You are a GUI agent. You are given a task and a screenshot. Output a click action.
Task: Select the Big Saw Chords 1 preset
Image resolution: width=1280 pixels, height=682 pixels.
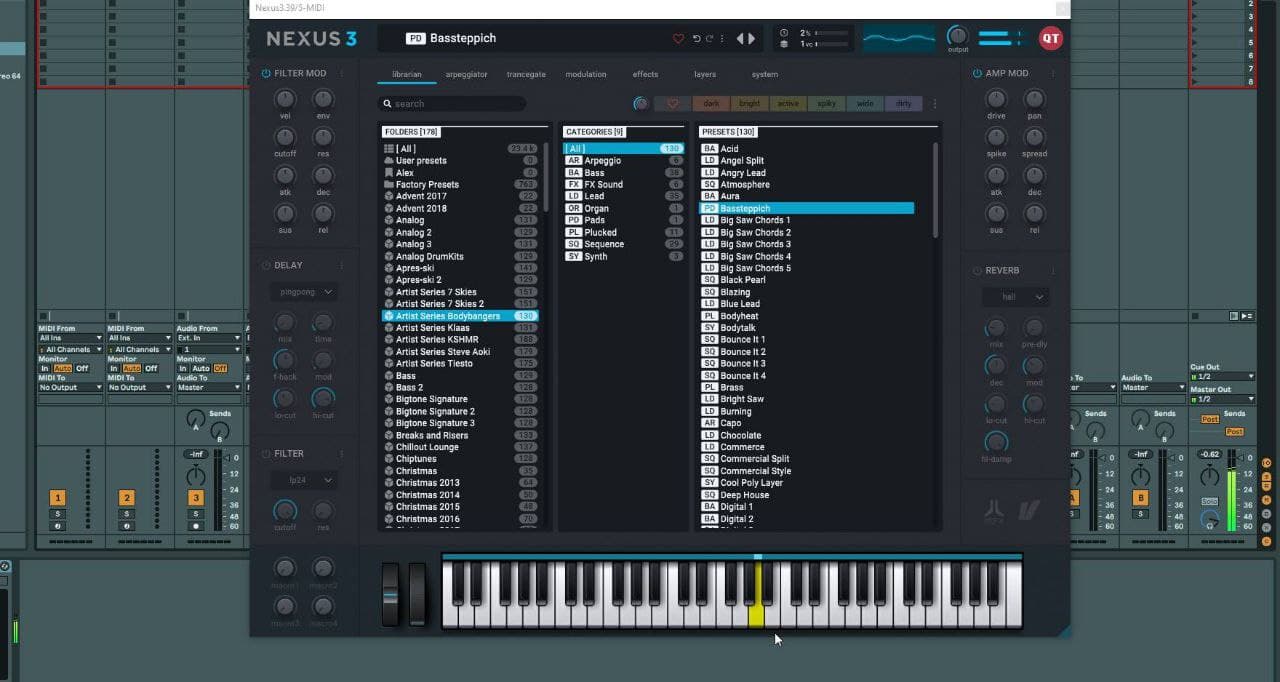806,220
